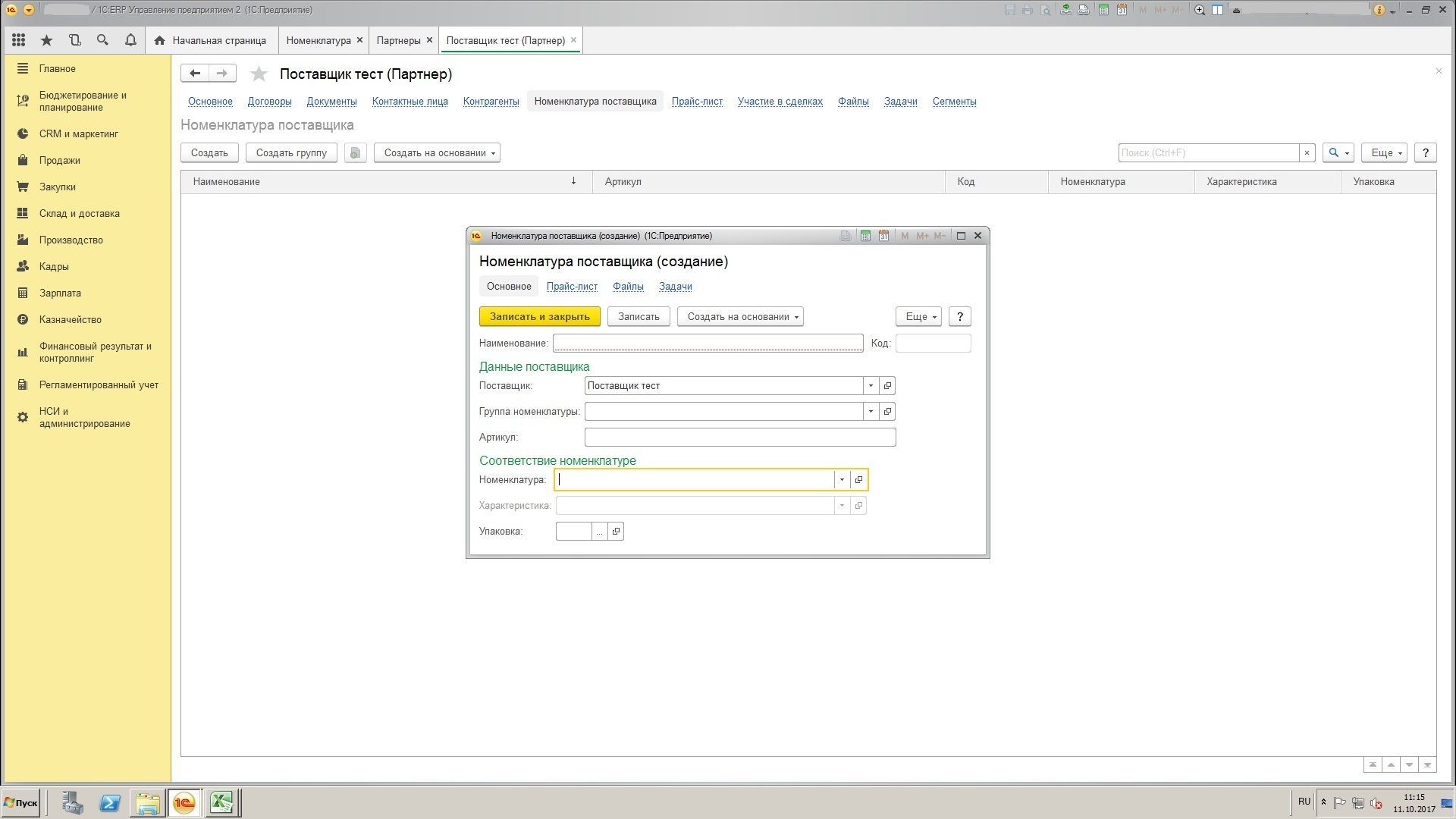
Task: Open the CRM и маркетинг section
Action: [79, 134]
